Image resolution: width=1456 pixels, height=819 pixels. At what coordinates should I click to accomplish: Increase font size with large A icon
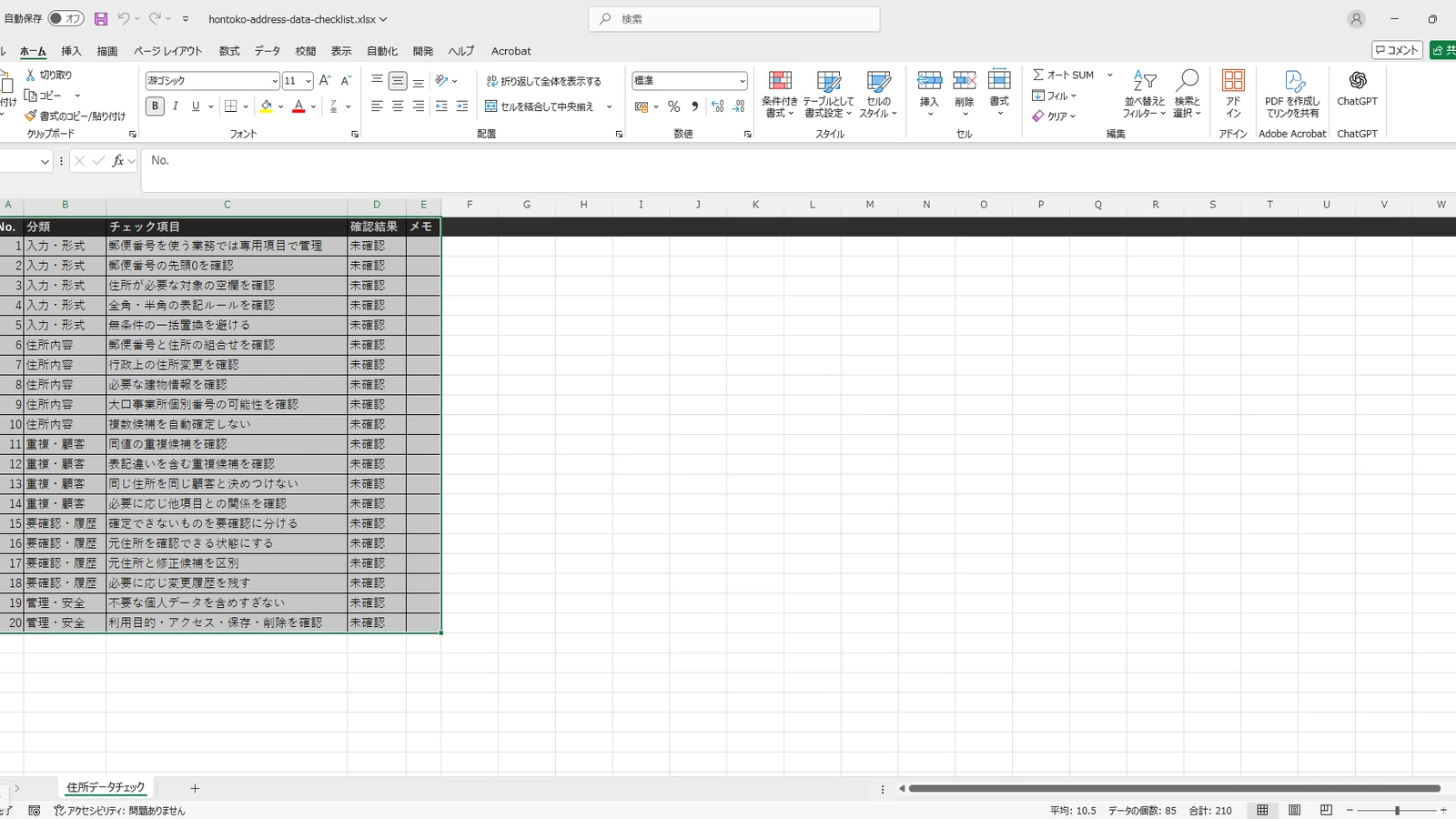(325, 81)
